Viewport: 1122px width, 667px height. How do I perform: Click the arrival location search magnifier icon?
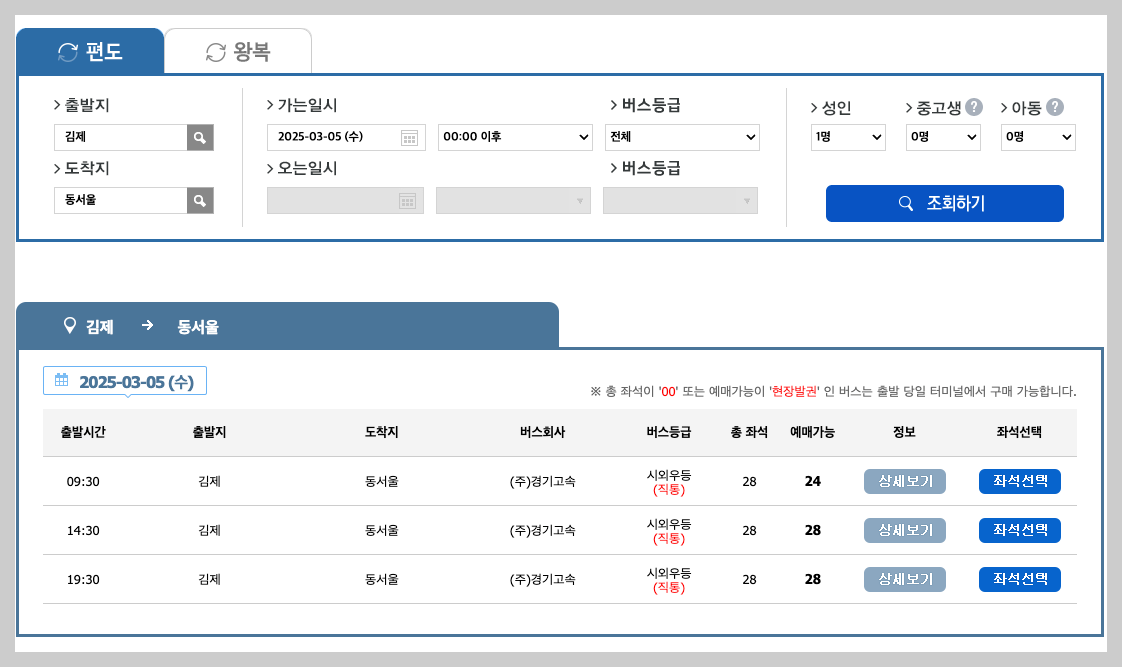pyautogui.click(x=200, y=200)
